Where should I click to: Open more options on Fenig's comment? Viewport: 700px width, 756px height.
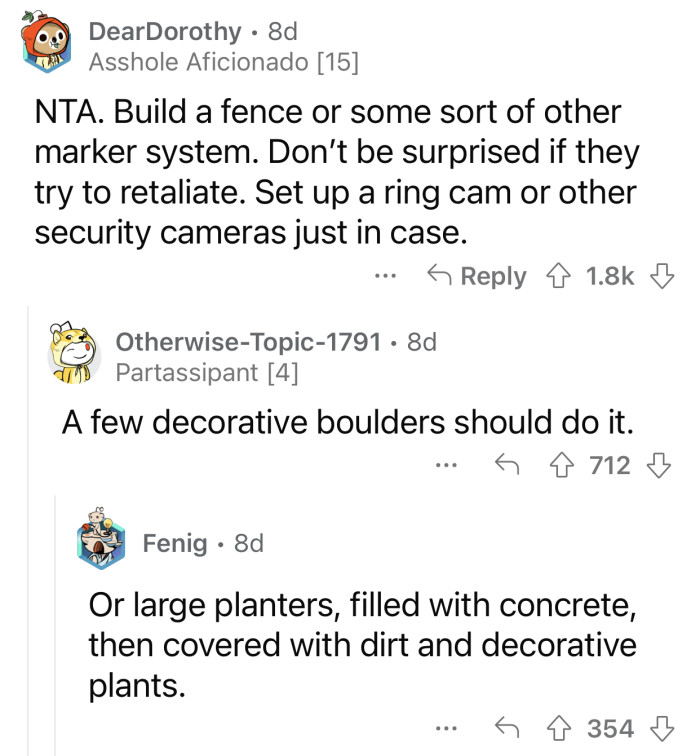[x=446, y=726]
